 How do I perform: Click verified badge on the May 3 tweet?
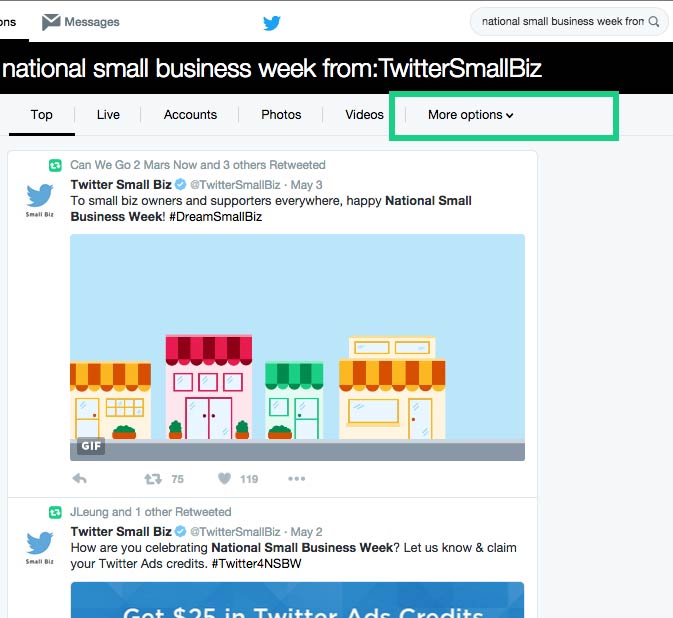coord(181,185)
